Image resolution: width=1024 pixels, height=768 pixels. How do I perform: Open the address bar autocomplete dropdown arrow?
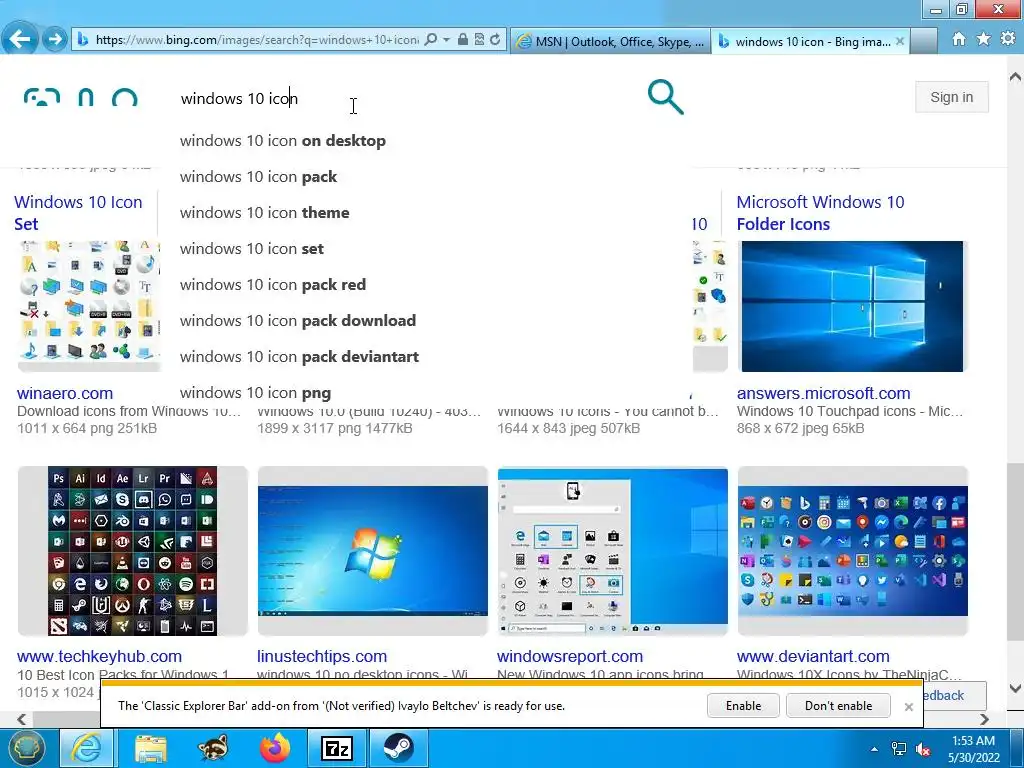coord(447,40)
